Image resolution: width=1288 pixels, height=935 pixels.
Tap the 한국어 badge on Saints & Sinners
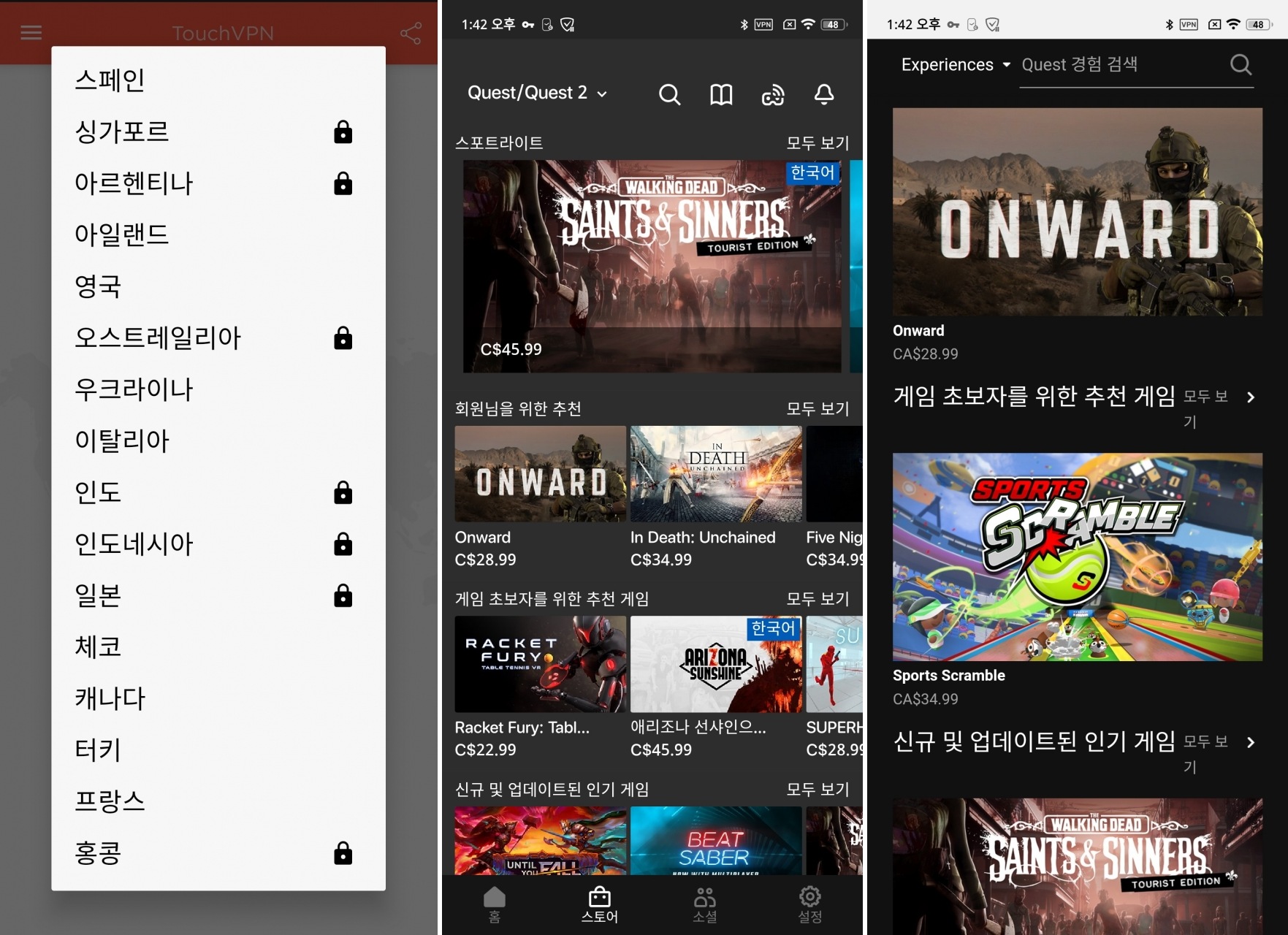point(812,172)
